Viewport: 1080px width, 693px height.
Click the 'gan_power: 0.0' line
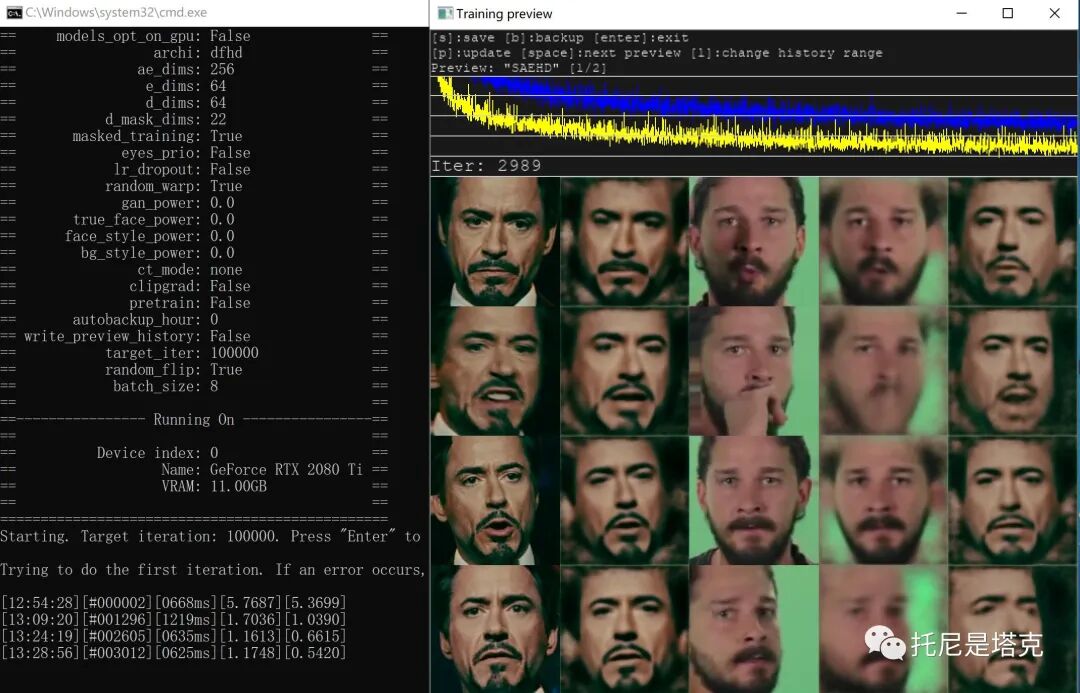(178, 203)
